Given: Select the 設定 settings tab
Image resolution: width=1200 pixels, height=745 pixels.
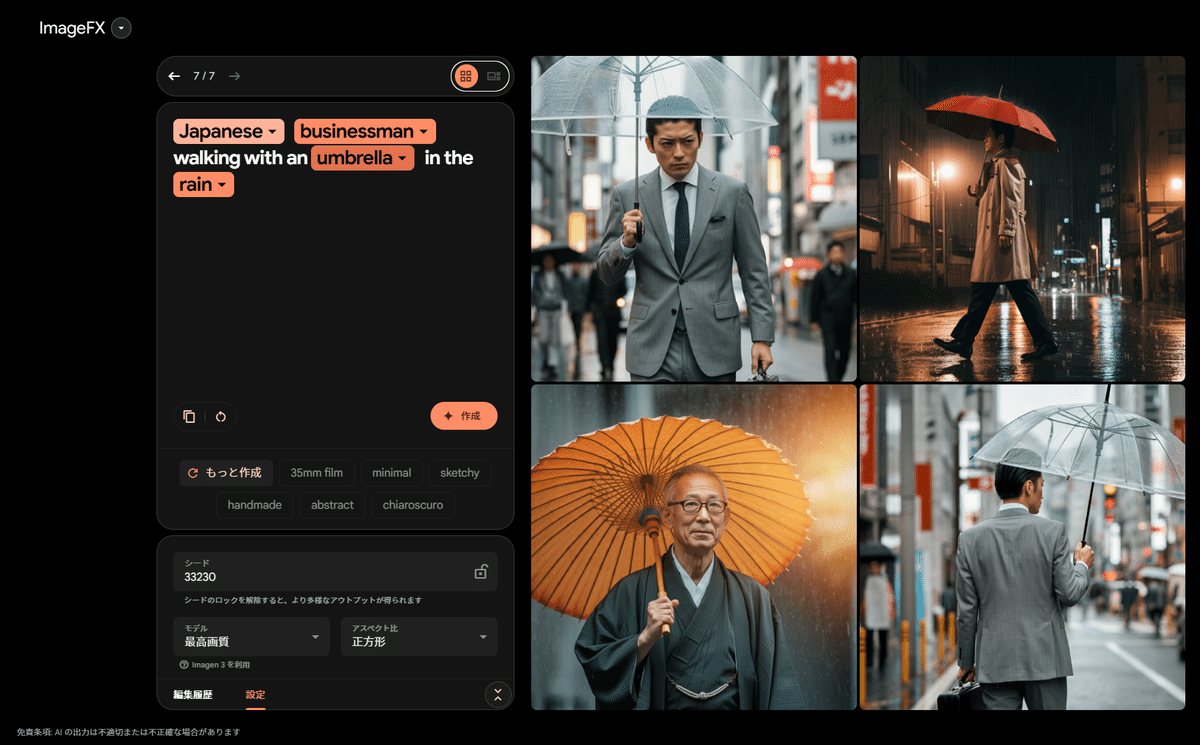Looking at the screenshot, I should click(255, 694).
